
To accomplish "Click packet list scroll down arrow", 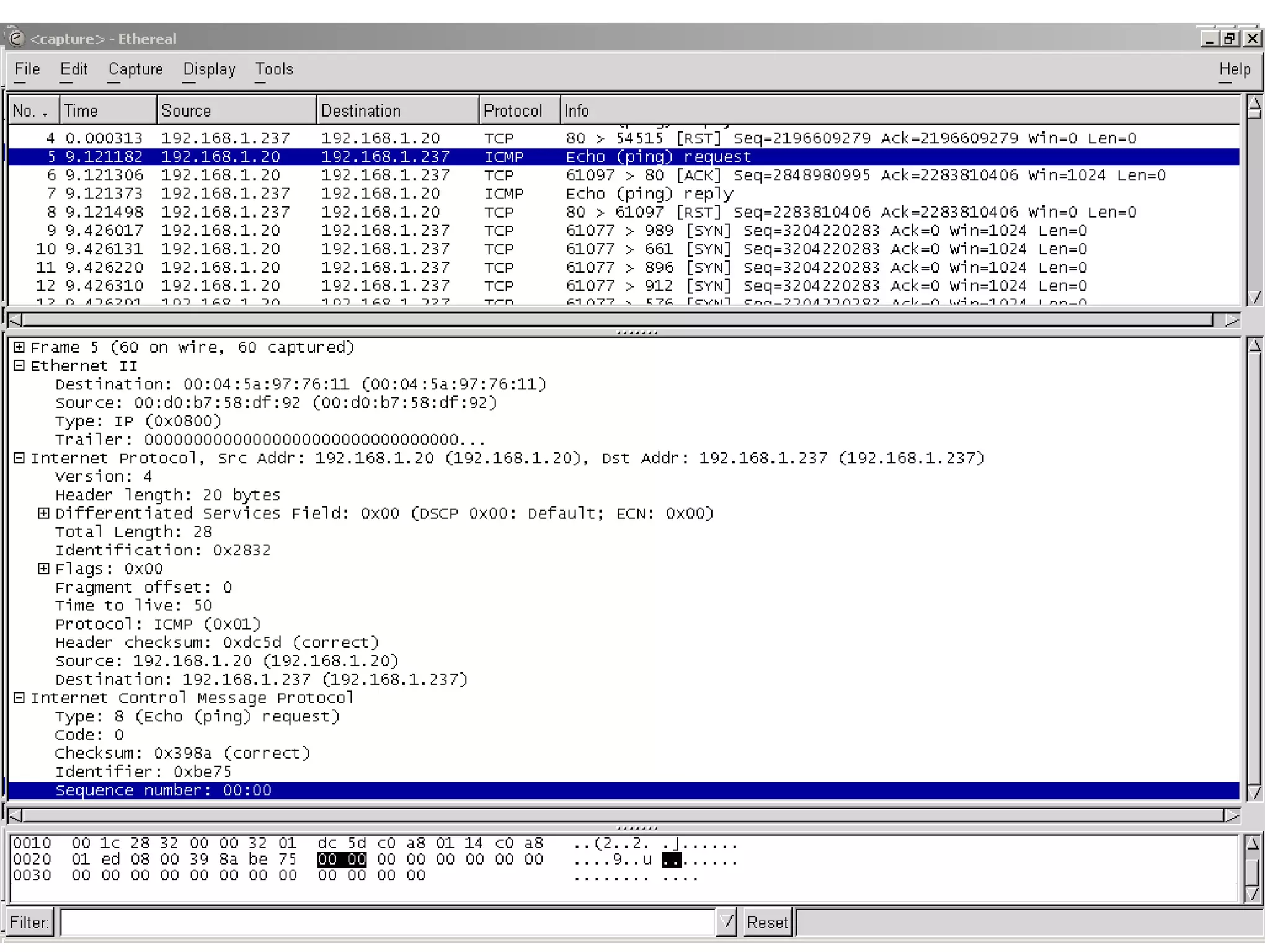I will click(x=1254, y=297).
